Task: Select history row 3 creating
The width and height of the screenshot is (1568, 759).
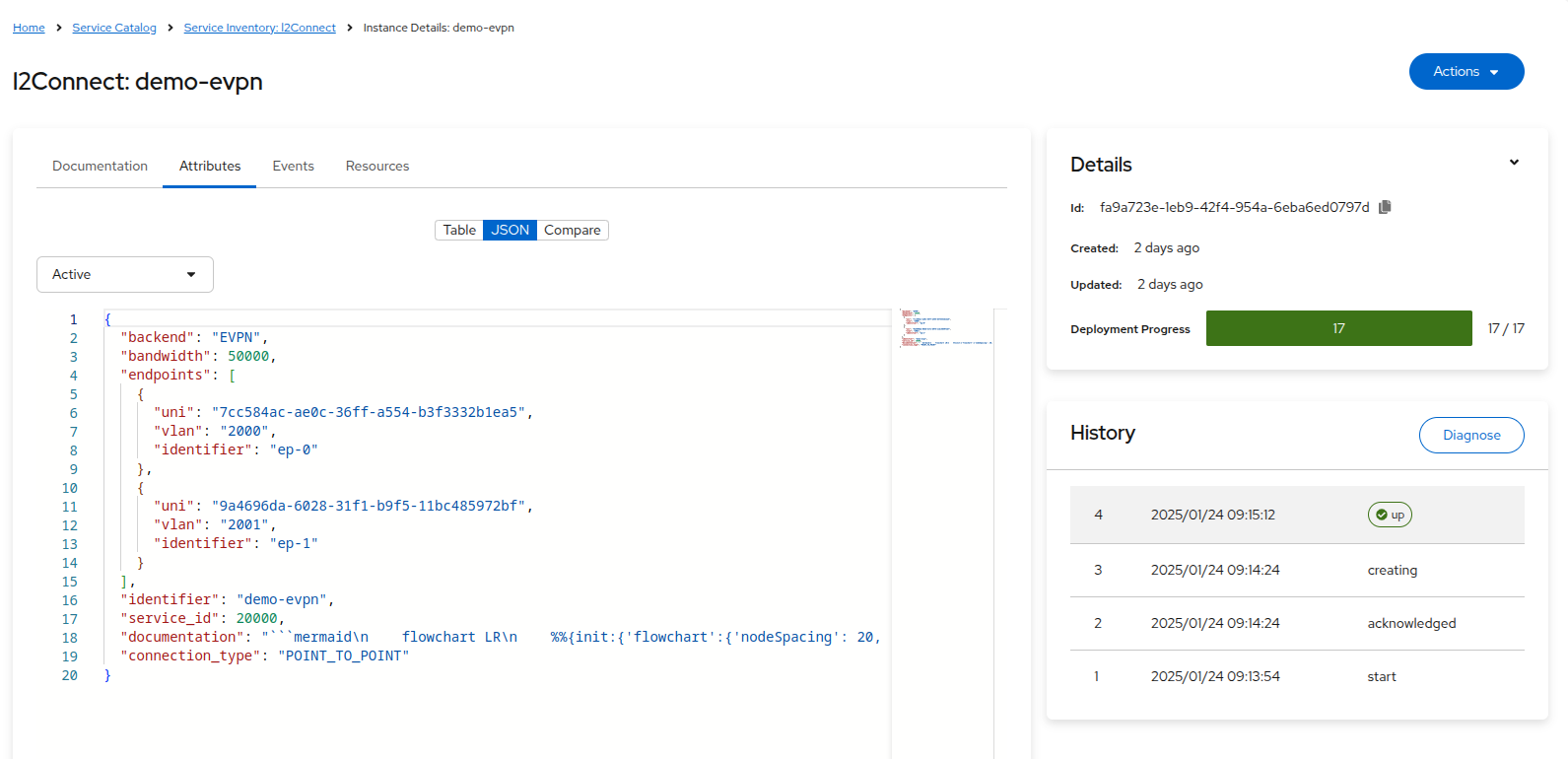Action: [1297, 570]
